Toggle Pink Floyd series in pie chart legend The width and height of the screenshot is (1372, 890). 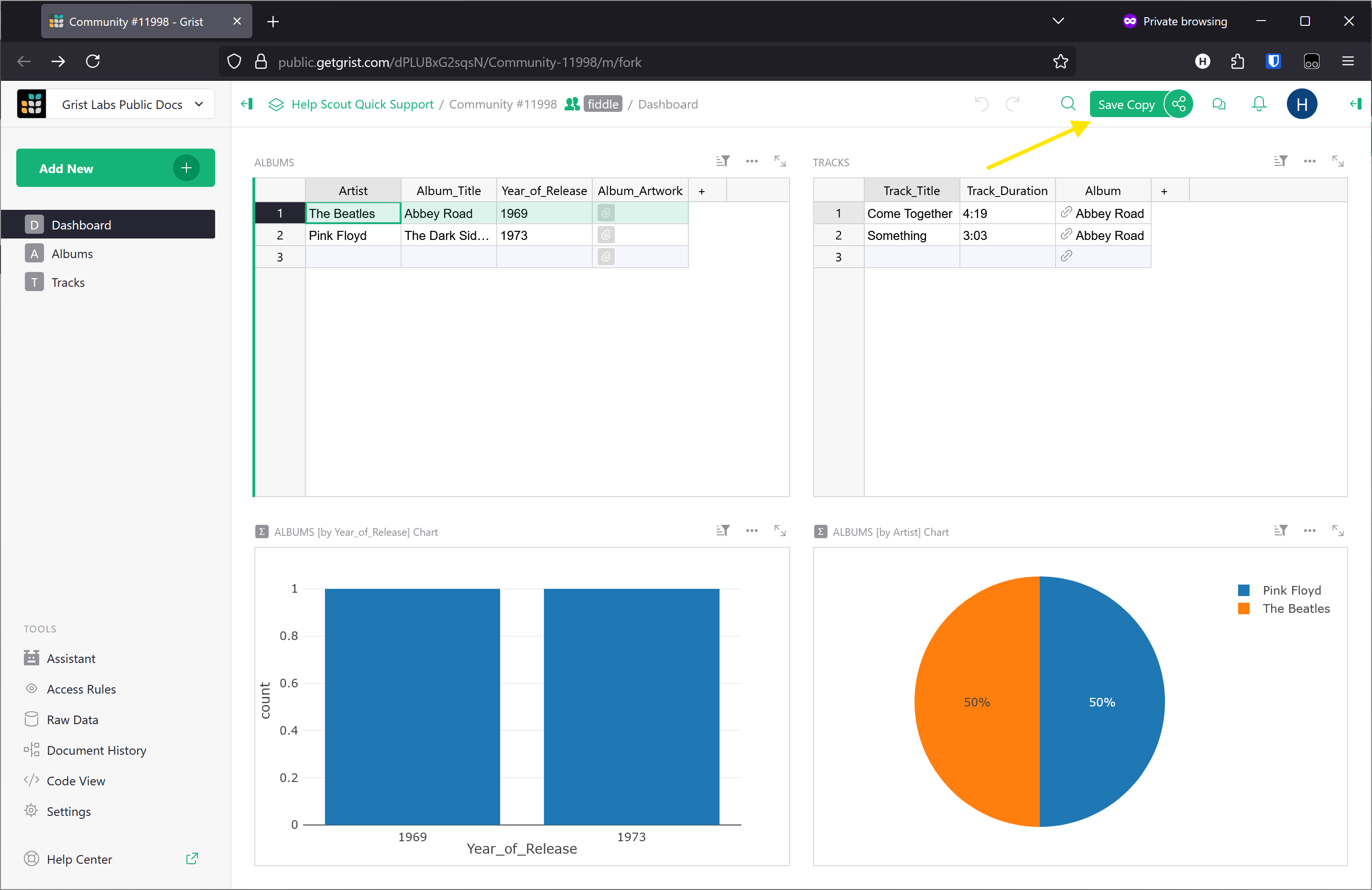[x=1291, y=590]
